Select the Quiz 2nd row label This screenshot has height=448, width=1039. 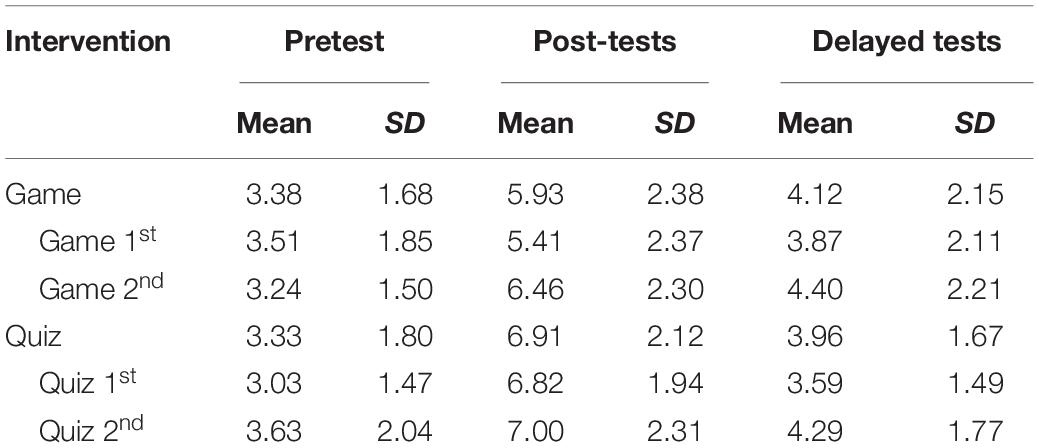91,431
